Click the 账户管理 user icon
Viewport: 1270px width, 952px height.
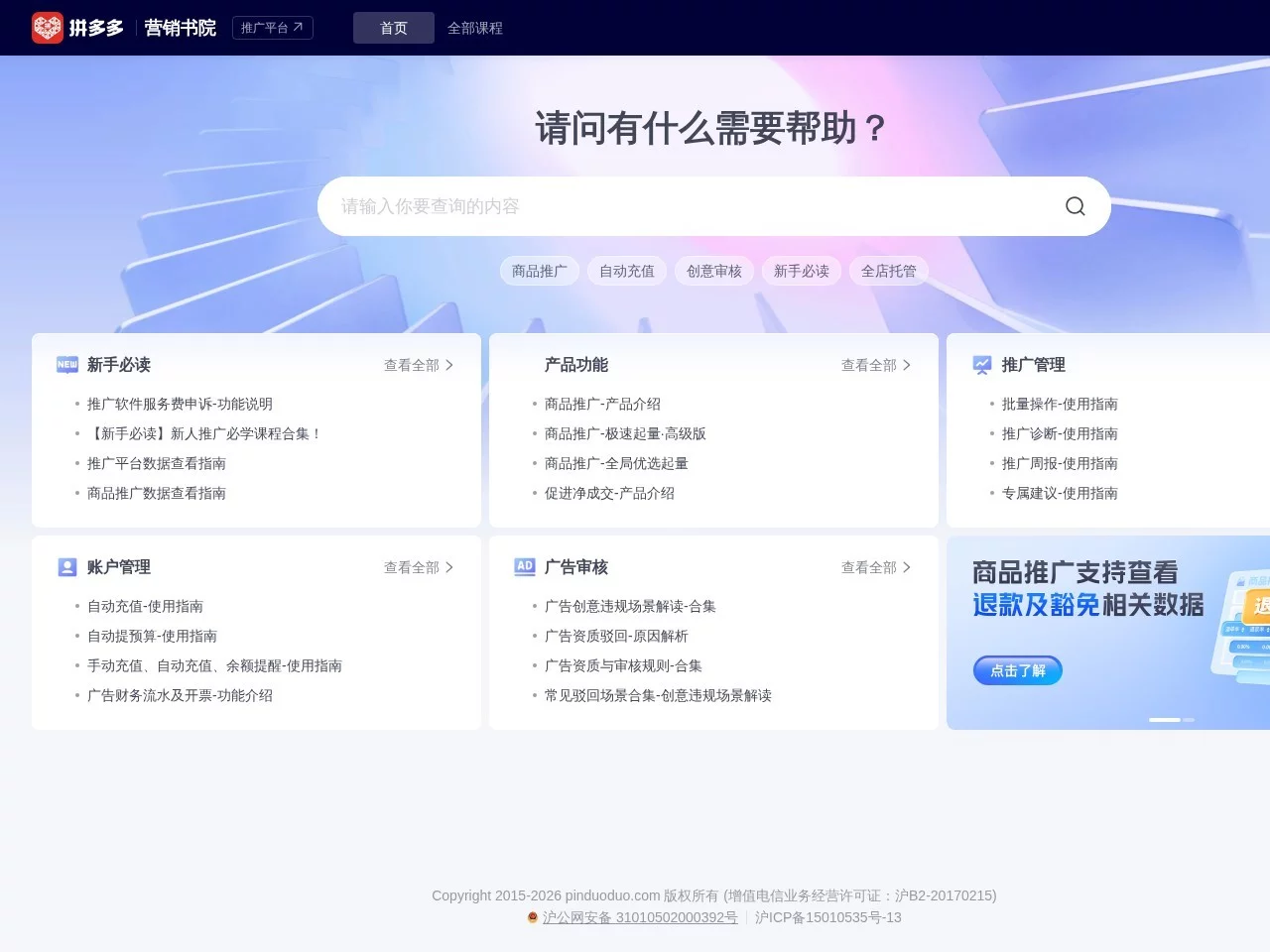tap(66, 566)
